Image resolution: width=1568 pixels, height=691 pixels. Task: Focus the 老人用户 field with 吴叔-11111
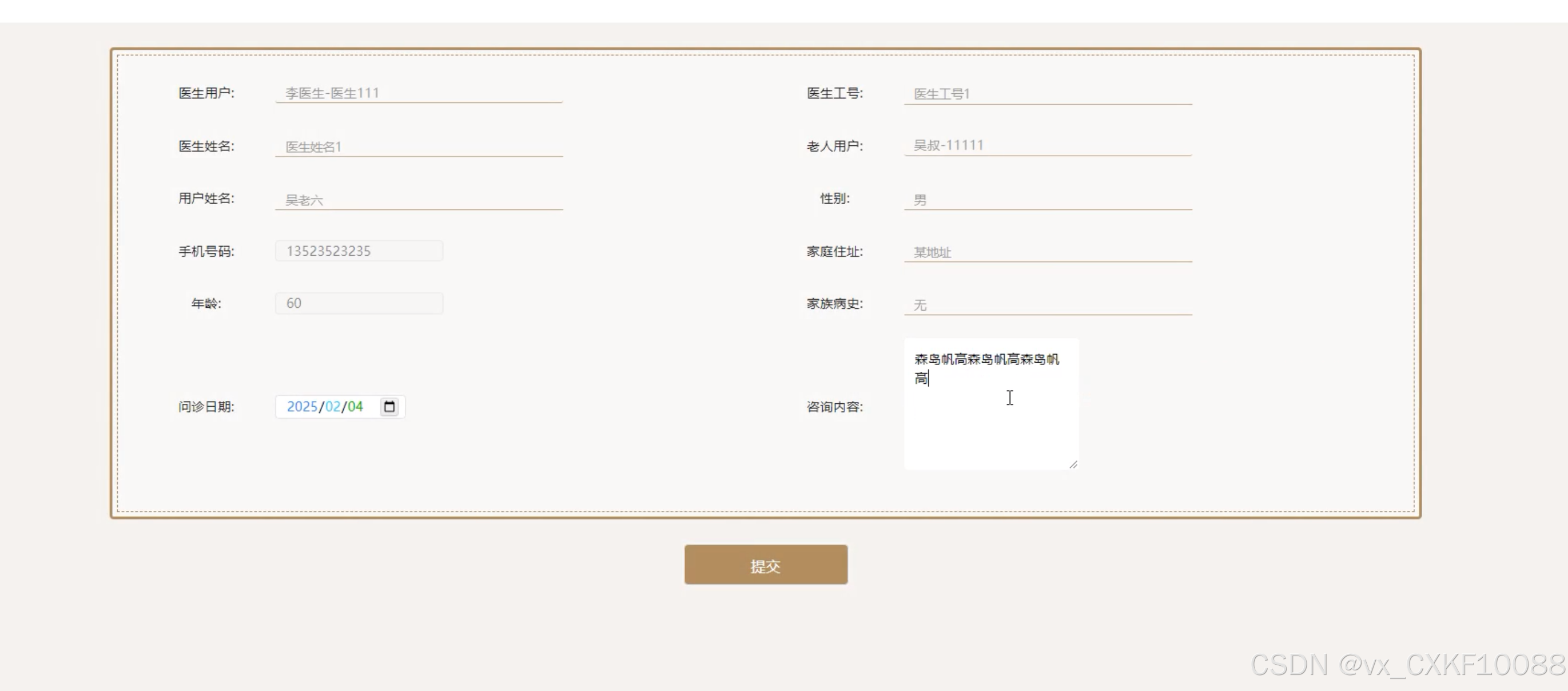(x=1047, y=145)
